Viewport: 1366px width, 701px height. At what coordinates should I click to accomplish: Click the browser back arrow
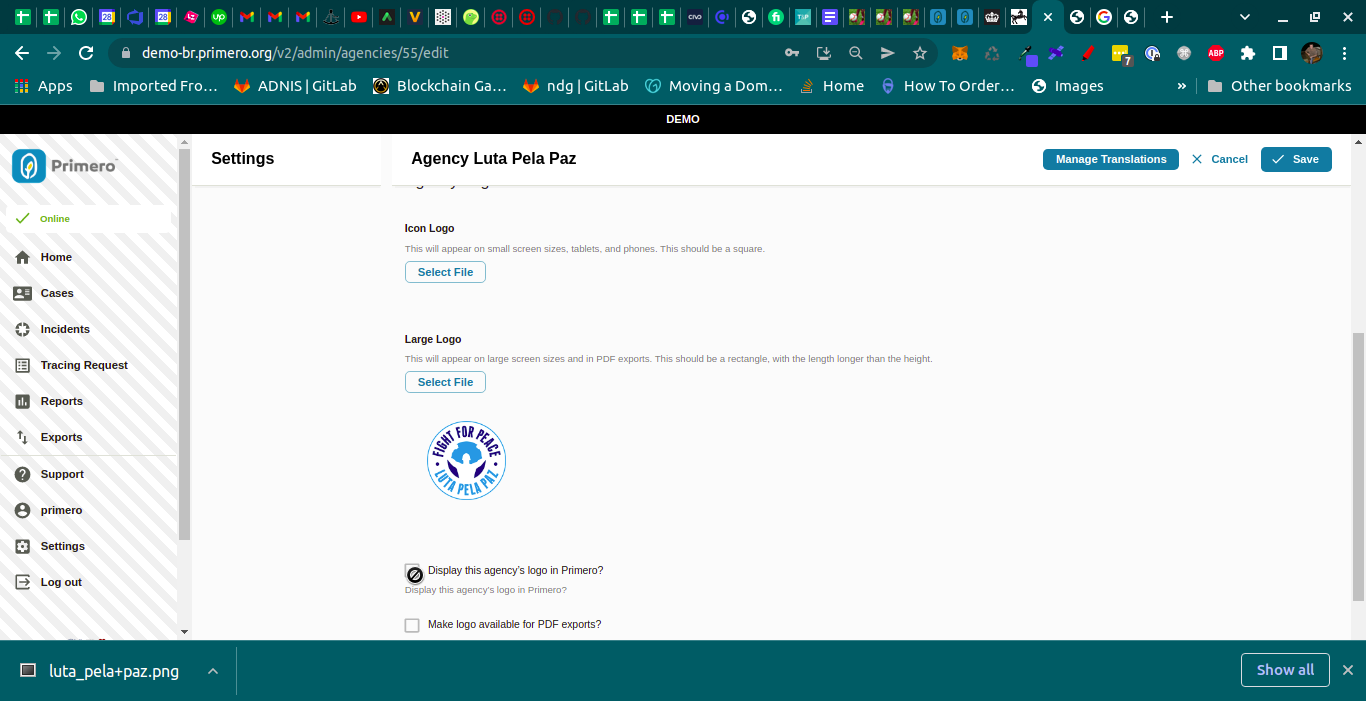click(22, 53)
